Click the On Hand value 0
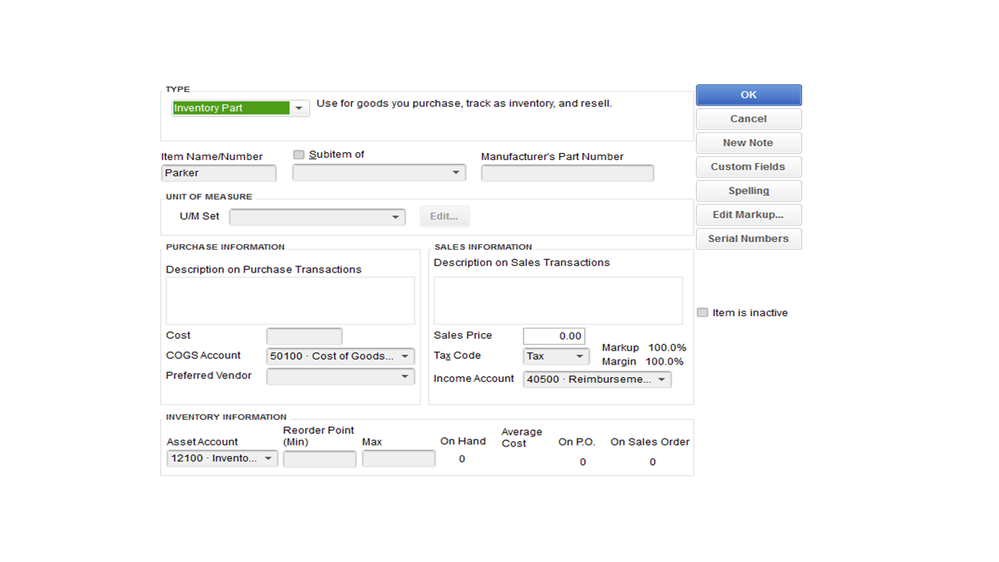This screenshot has width=999, height=562. [x=462, y=459]
